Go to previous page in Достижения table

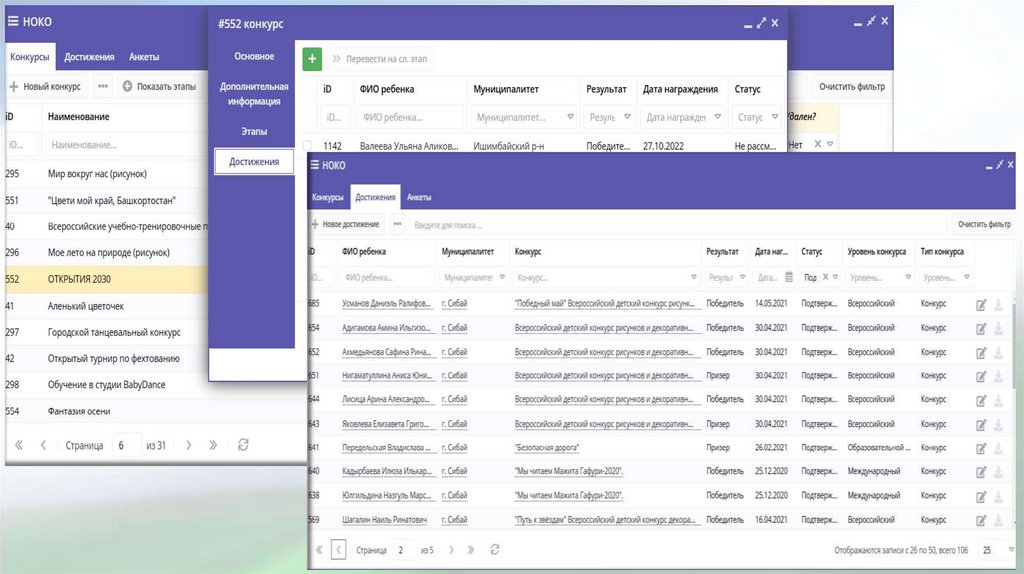(x=338, y=550)
